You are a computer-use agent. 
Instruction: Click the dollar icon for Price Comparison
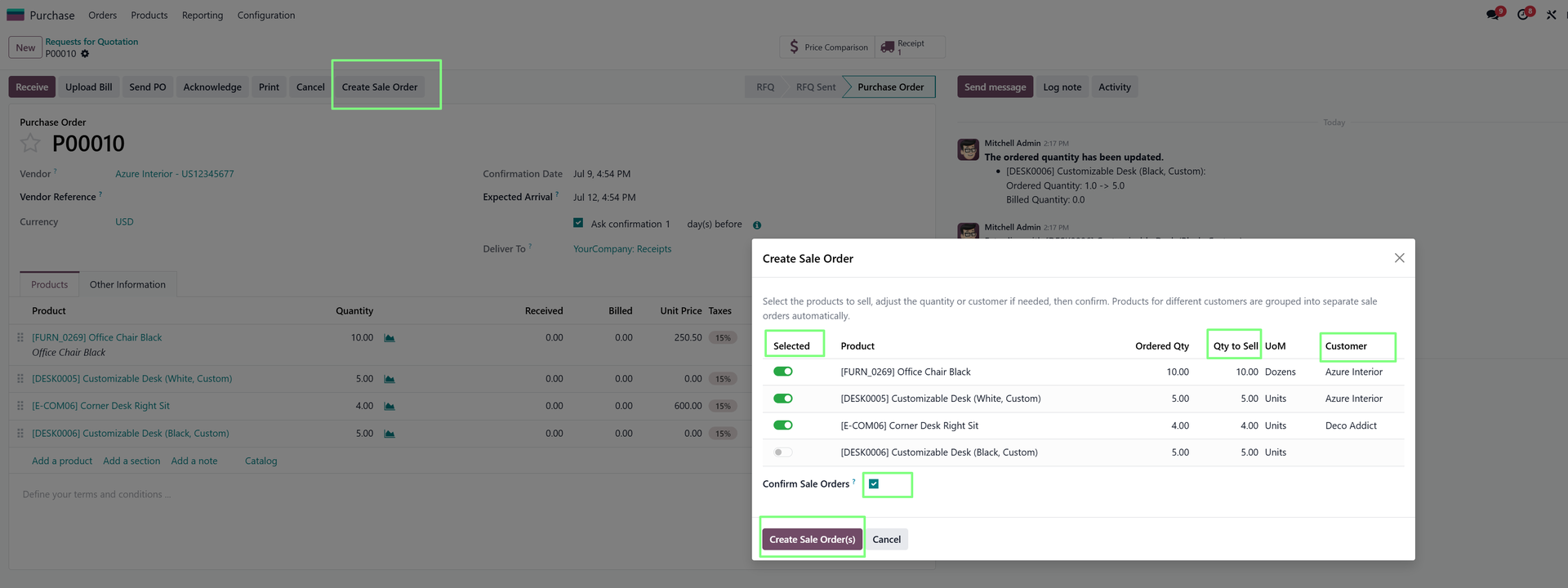pyautogui.click(x=794, y=47)
